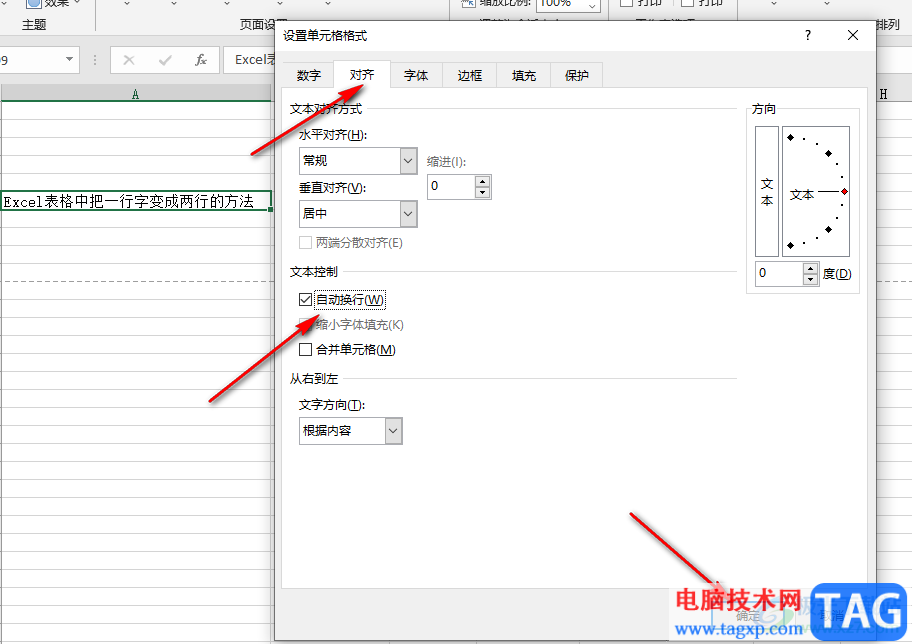This screenshot has width=912, height=644.
Task: Toggle the 合并单元格 checkbox
Action: tap(305, 350)
